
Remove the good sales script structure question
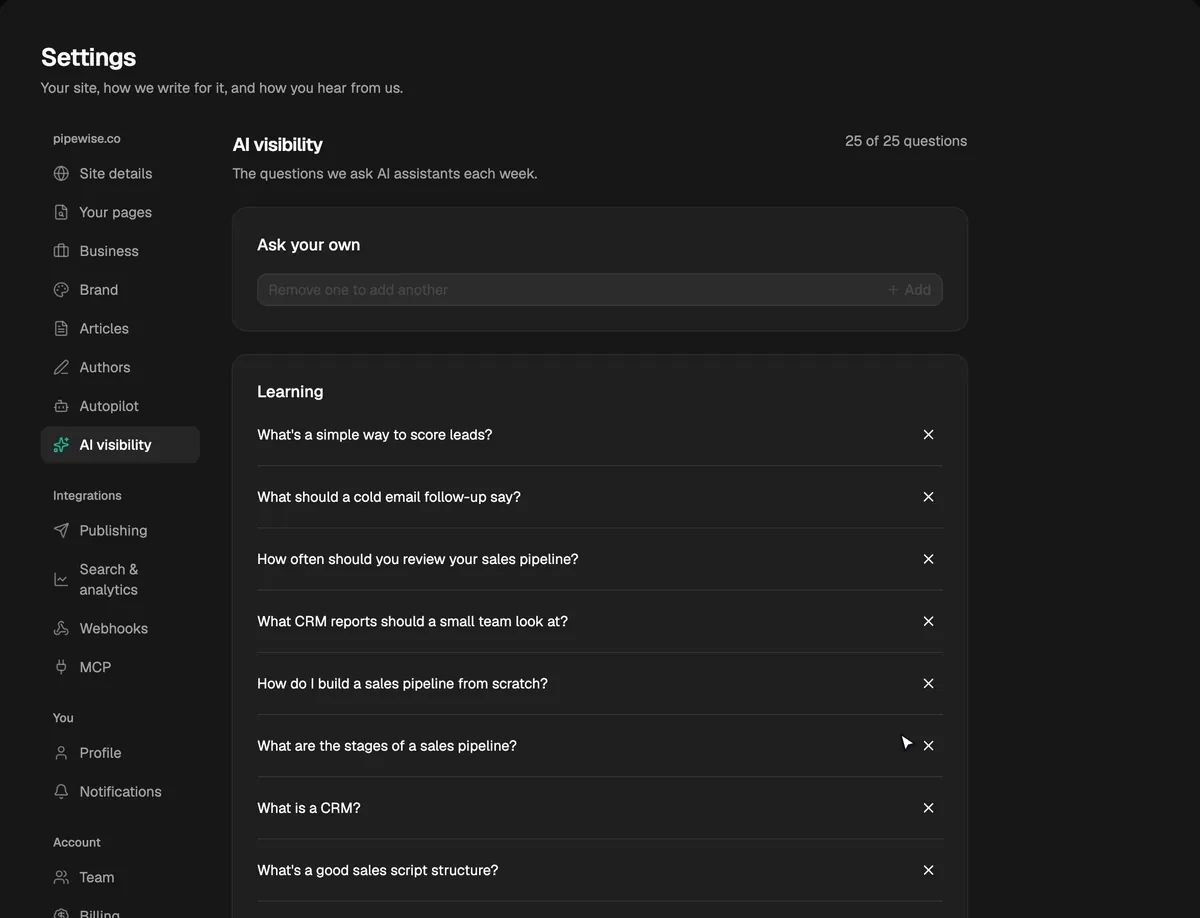[928, 870]
